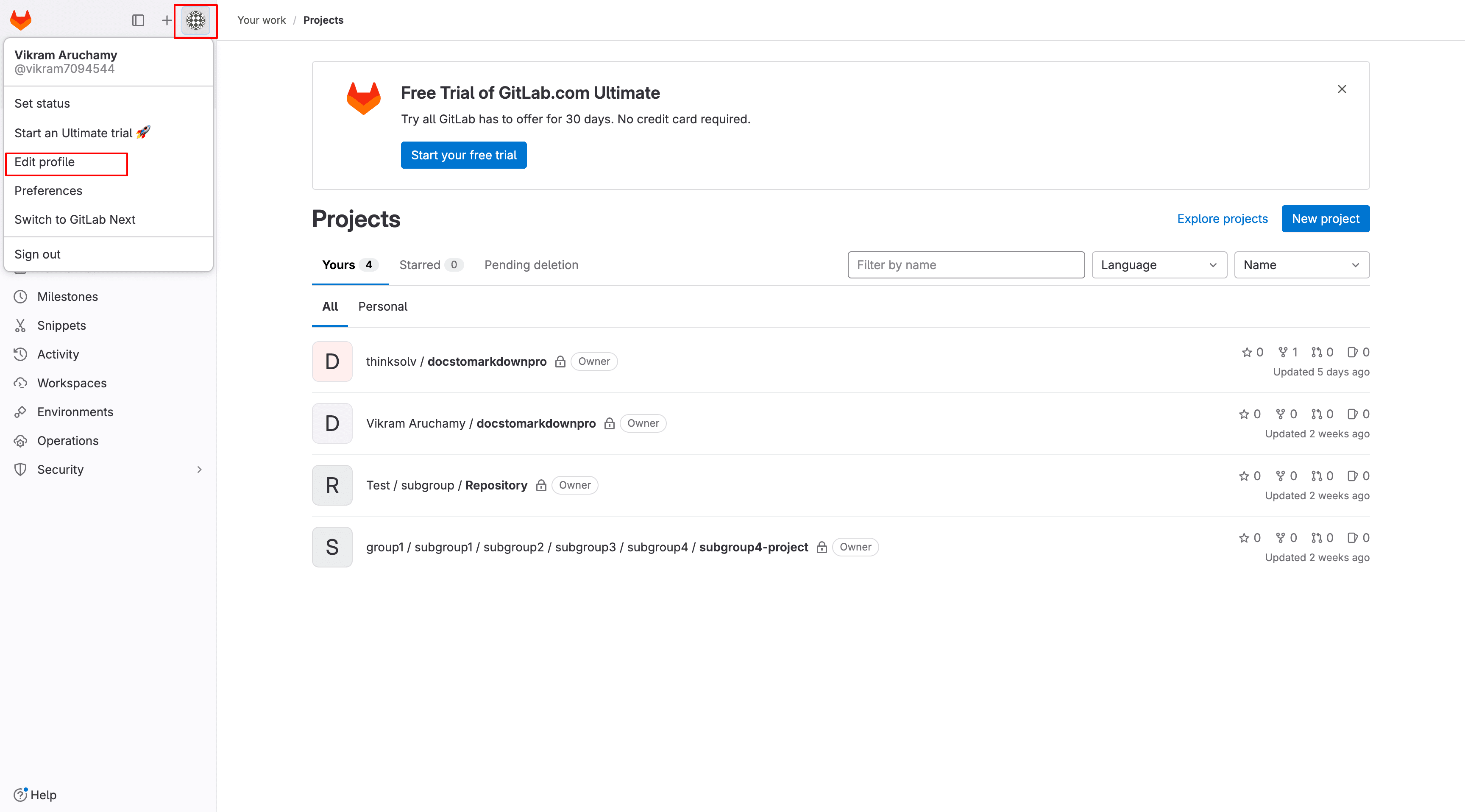Viewport: 1465px width, 812px height.
Task: Click Owner badge on Repository row
Action: (574, 486)
